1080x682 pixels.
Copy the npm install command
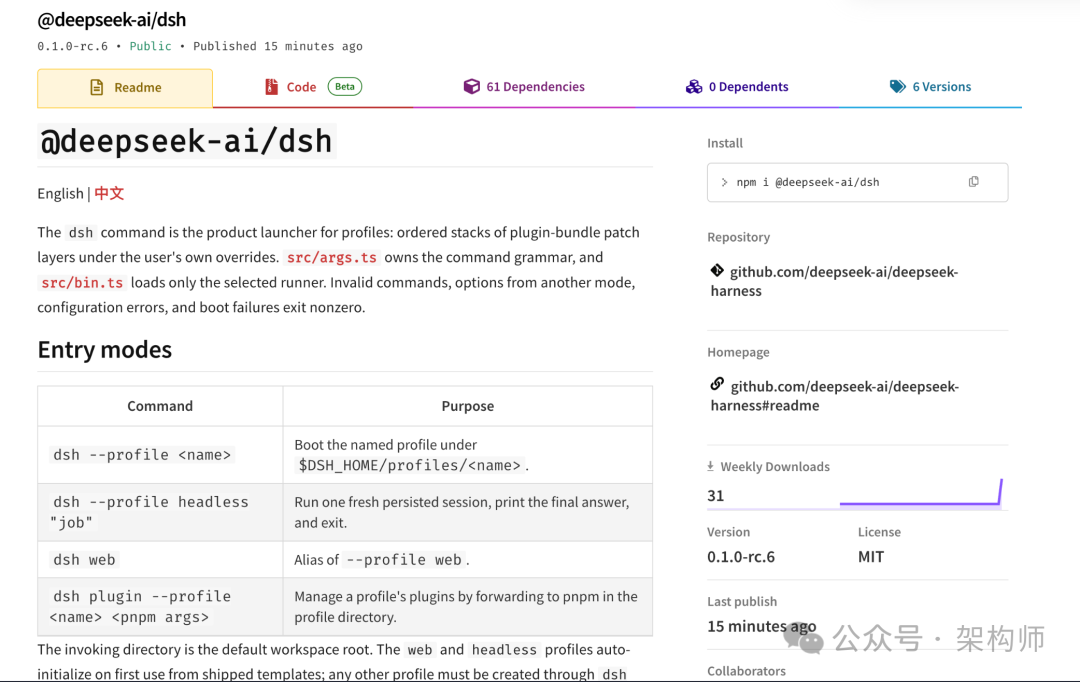(x=973, y=182)
